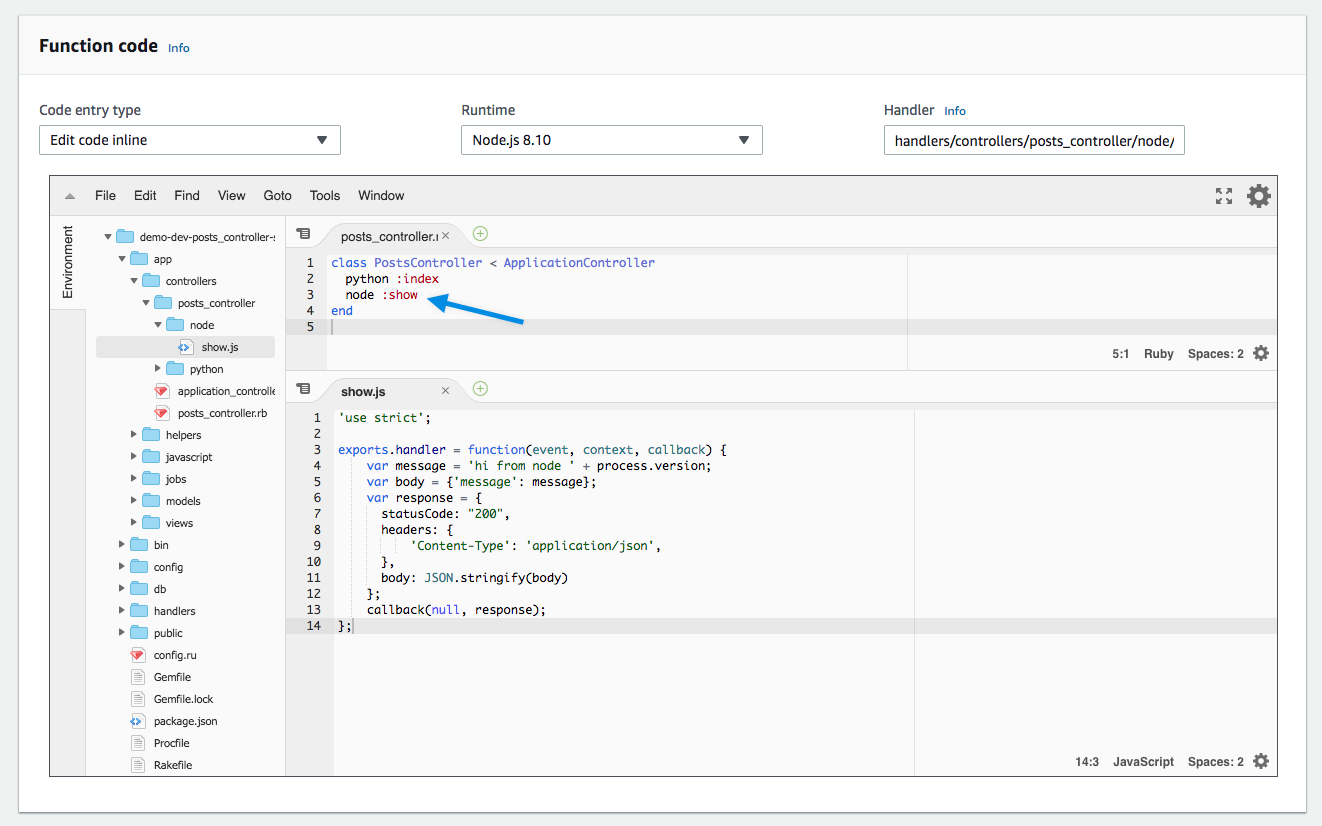Screen dimensions: 1322x826
Task: Click line 3 'node :show' code
Action: (381, 295)
